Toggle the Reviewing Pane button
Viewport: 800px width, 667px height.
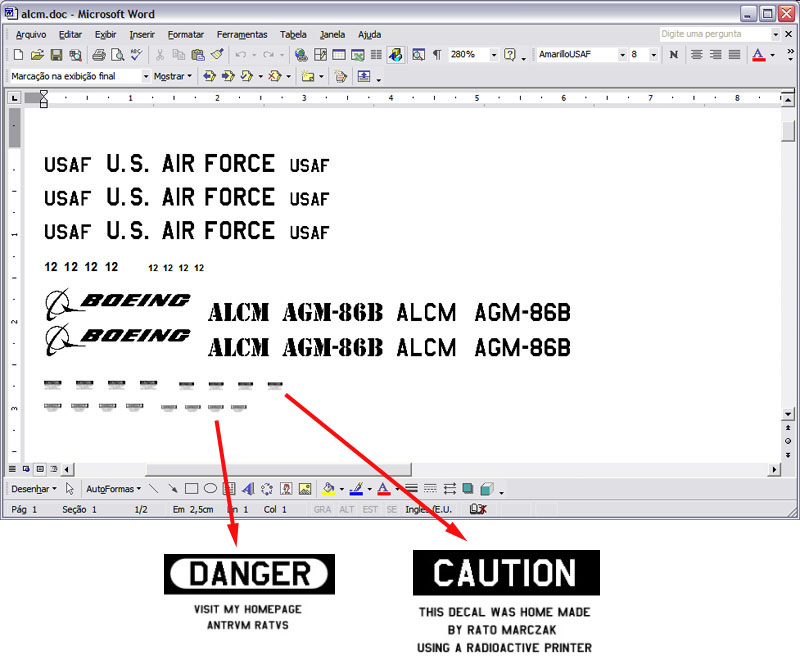tap(364, 77)
